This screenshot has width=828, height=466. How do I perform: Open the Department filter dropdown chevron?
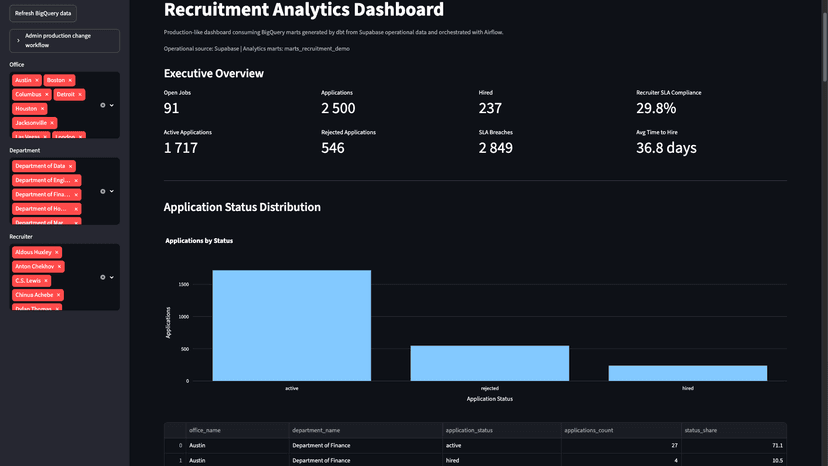[111, 191]
